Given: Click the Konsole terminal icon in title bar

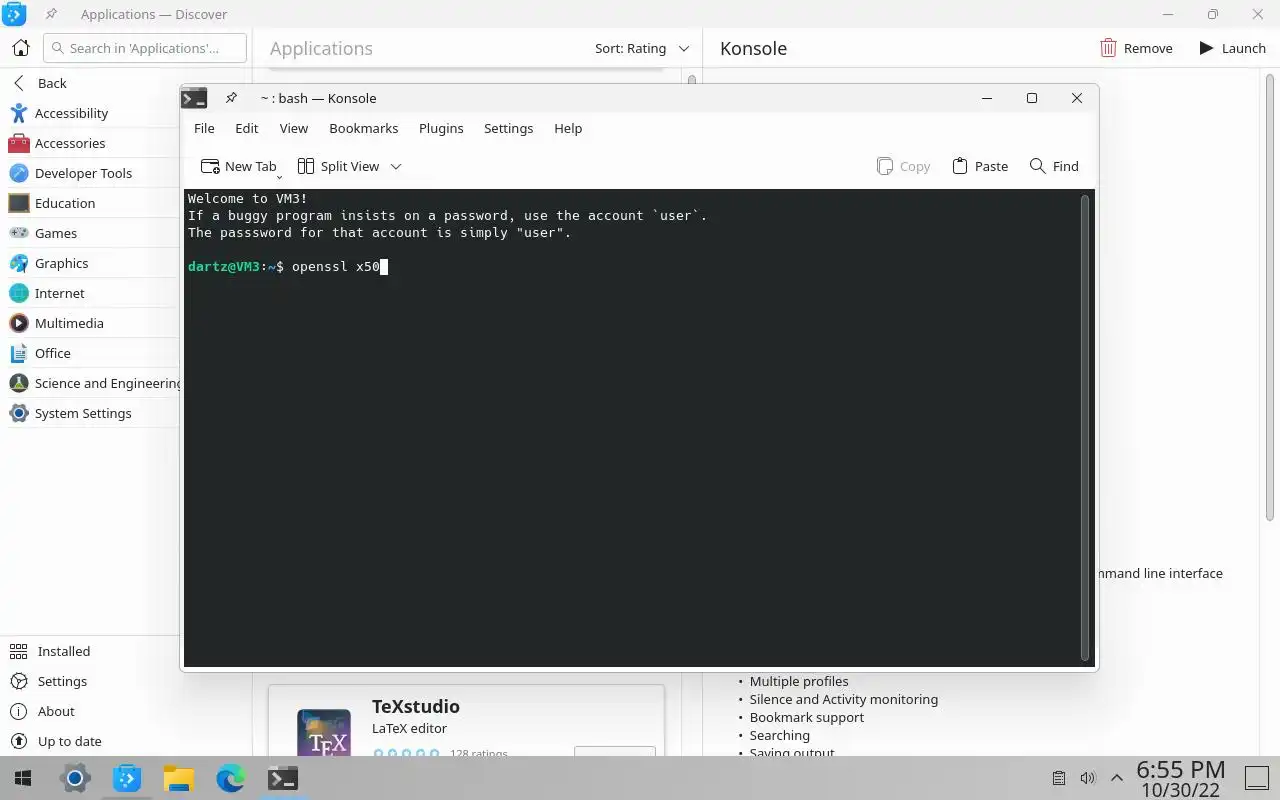Looking at the screenshot, I should tap(194, 98).
